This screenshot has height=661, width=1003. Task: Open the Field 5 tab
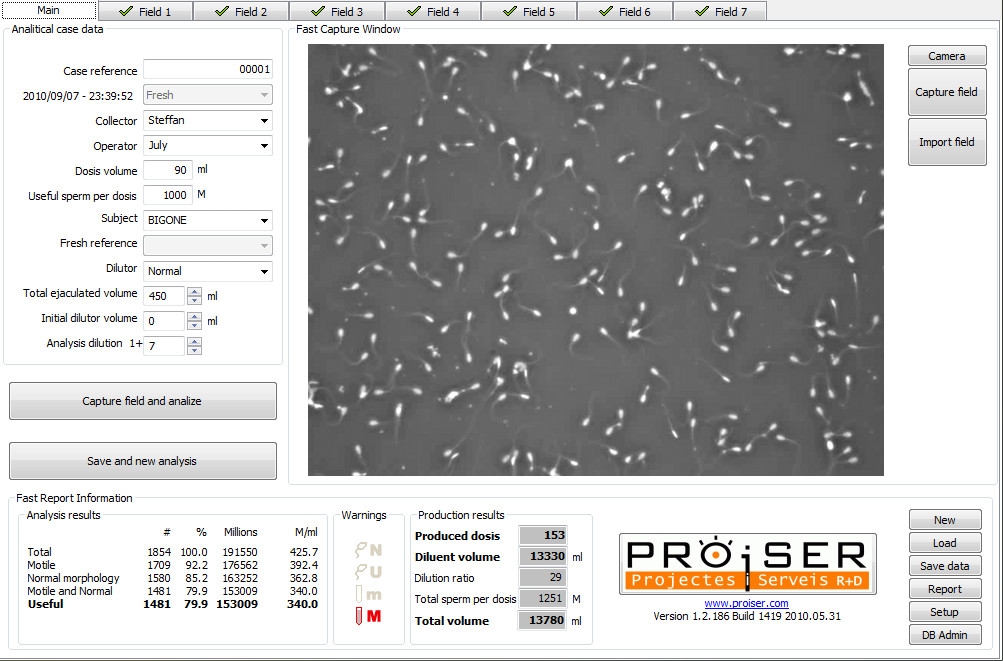tap(529, 12)
